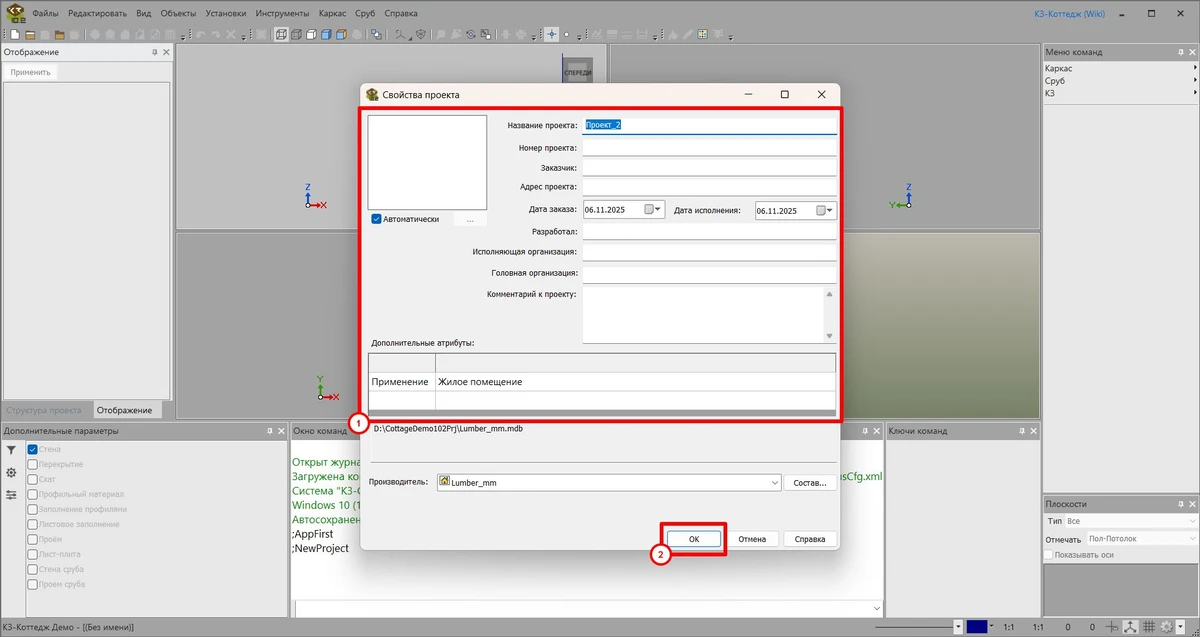Pin the Плоскости panel
This screenshot has width=1200, height=637.
[x=1179, y=504]
